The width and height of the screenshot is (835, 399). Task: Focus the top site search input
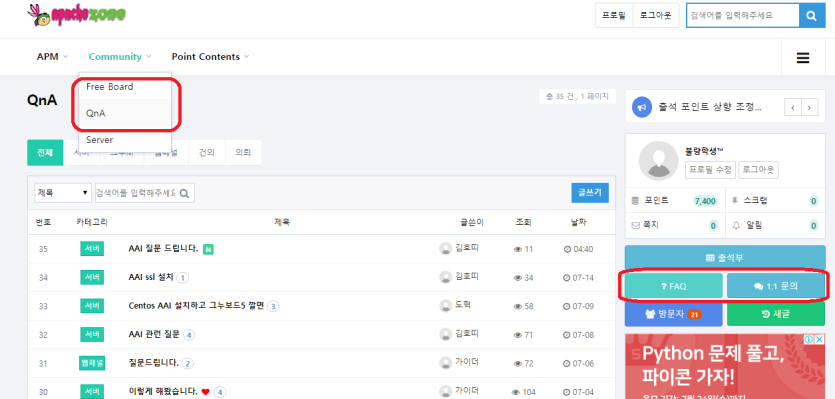coord(742,16)
